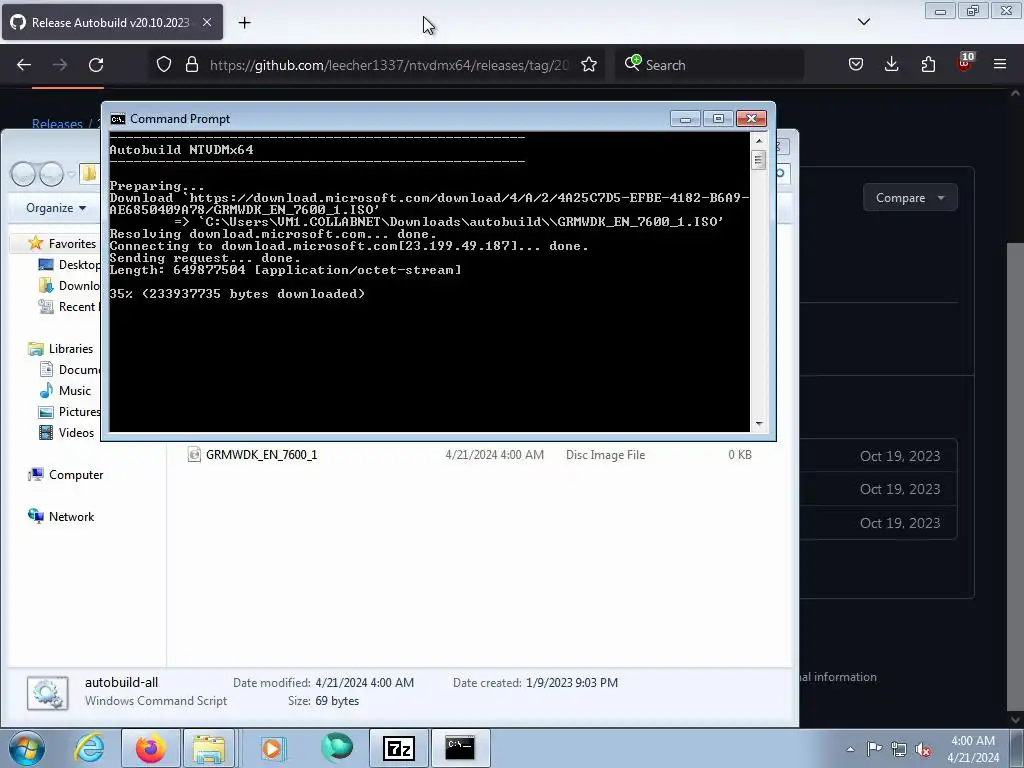Click the Firefox forward arrow button
Viewport: 1024px width, 768px height.
coord(60,65)
